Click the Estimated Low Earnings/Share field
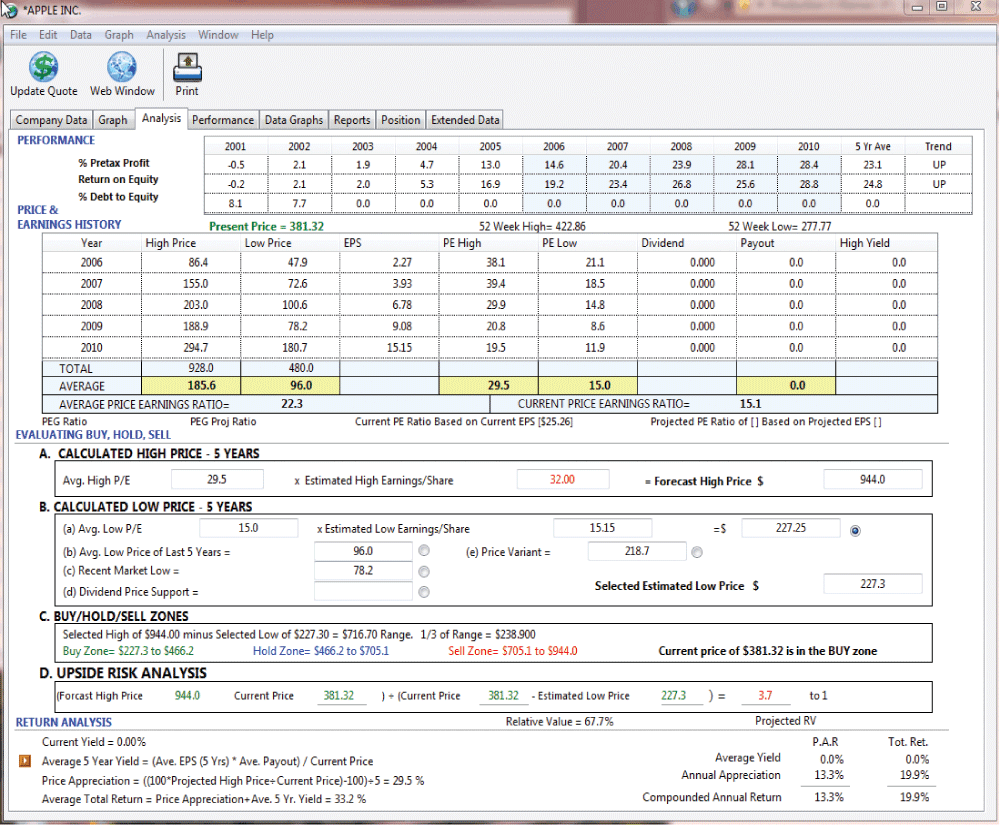1000x825 pixels. 602,528
